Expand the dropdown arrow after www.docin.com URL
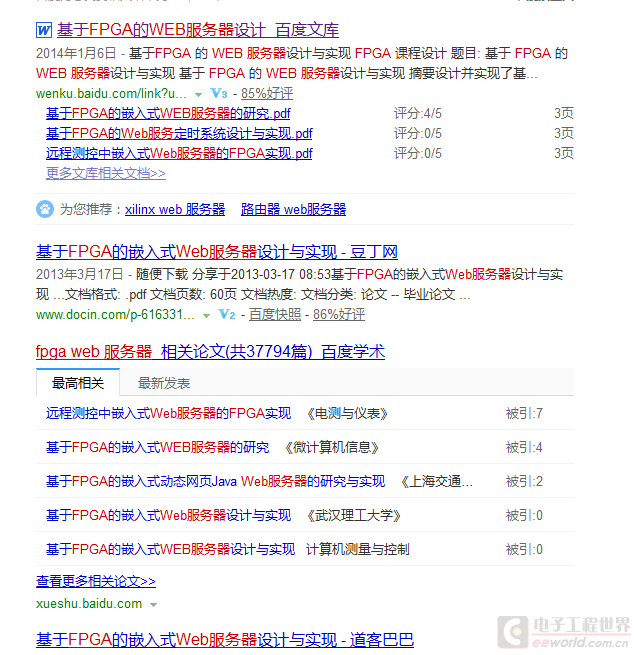 coord(206,316)
